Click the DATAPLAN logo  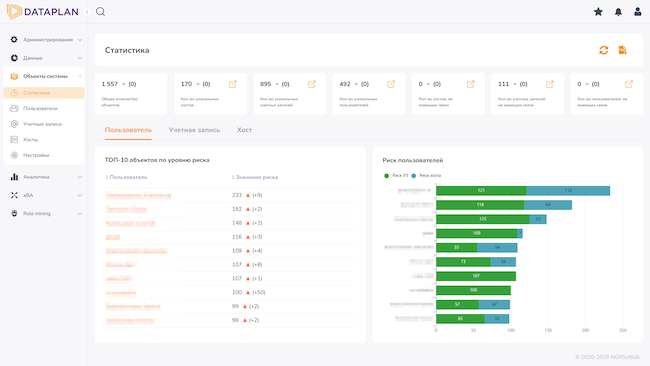coord(43,12)
